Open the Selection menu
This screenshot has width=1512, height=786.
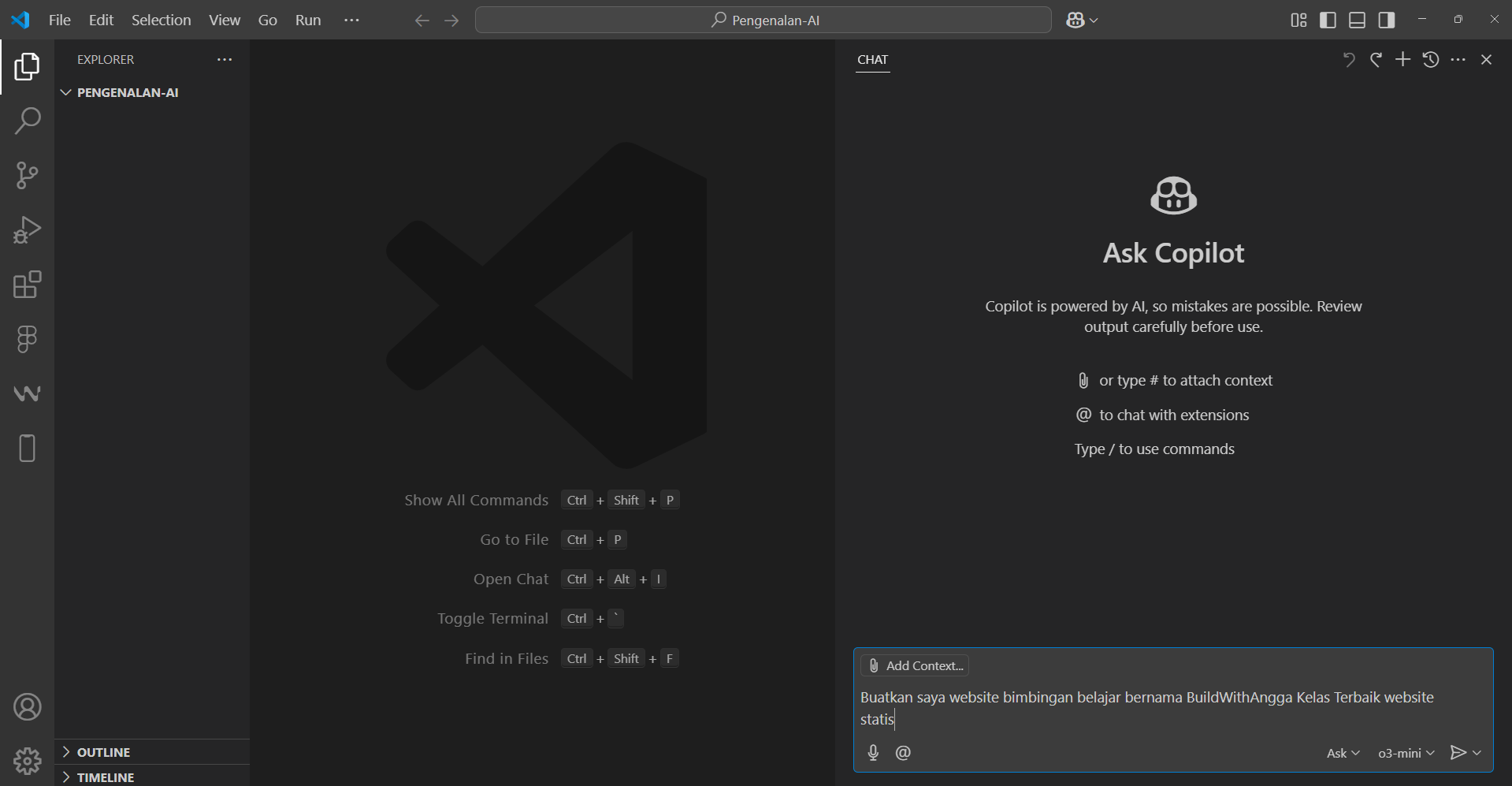pyautogui.click(x=161, y=20)
